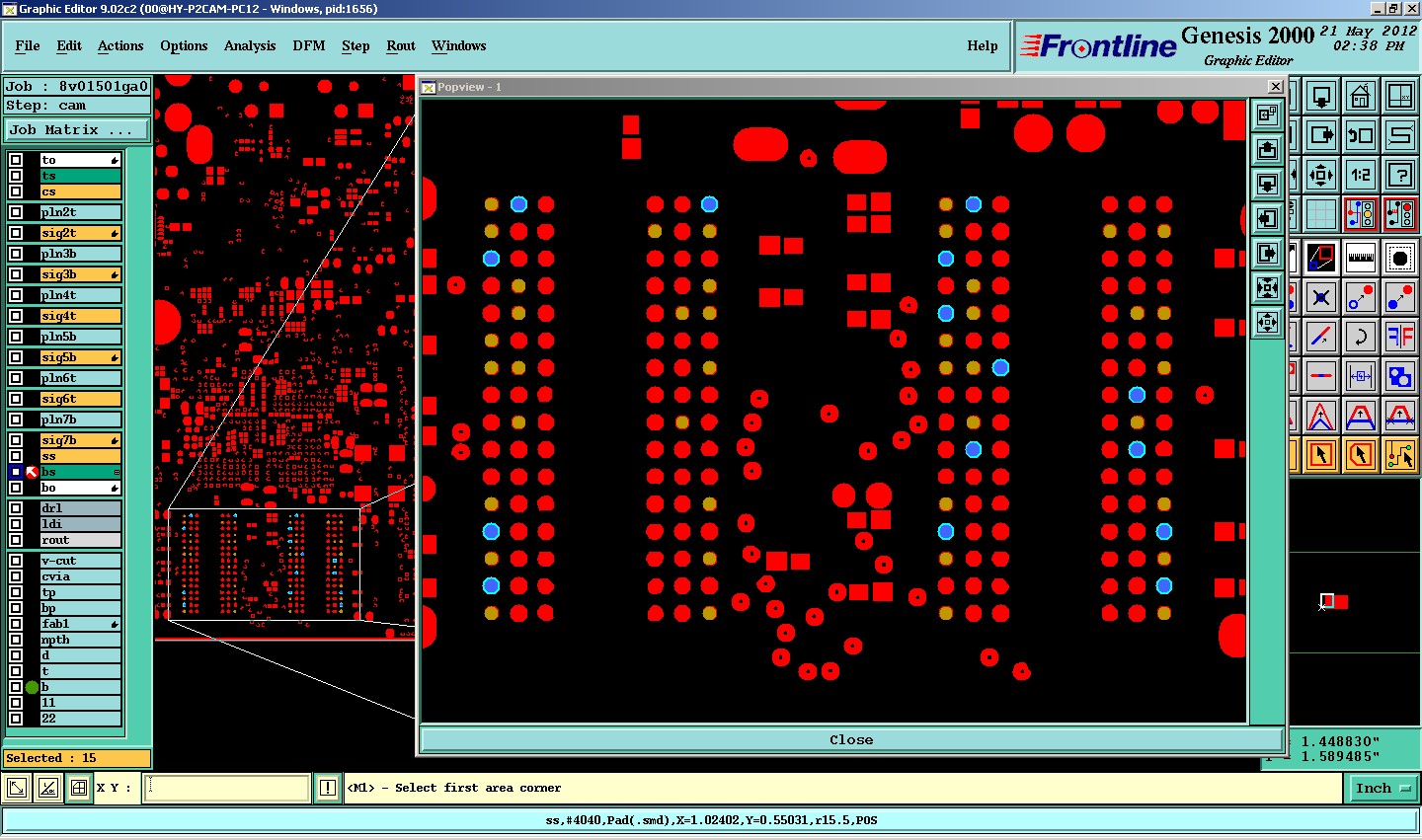Click the top zoom-window icon in Popview sidebar
Viewport: 1422px width, 840px height.
click(x=1268, y=115)
